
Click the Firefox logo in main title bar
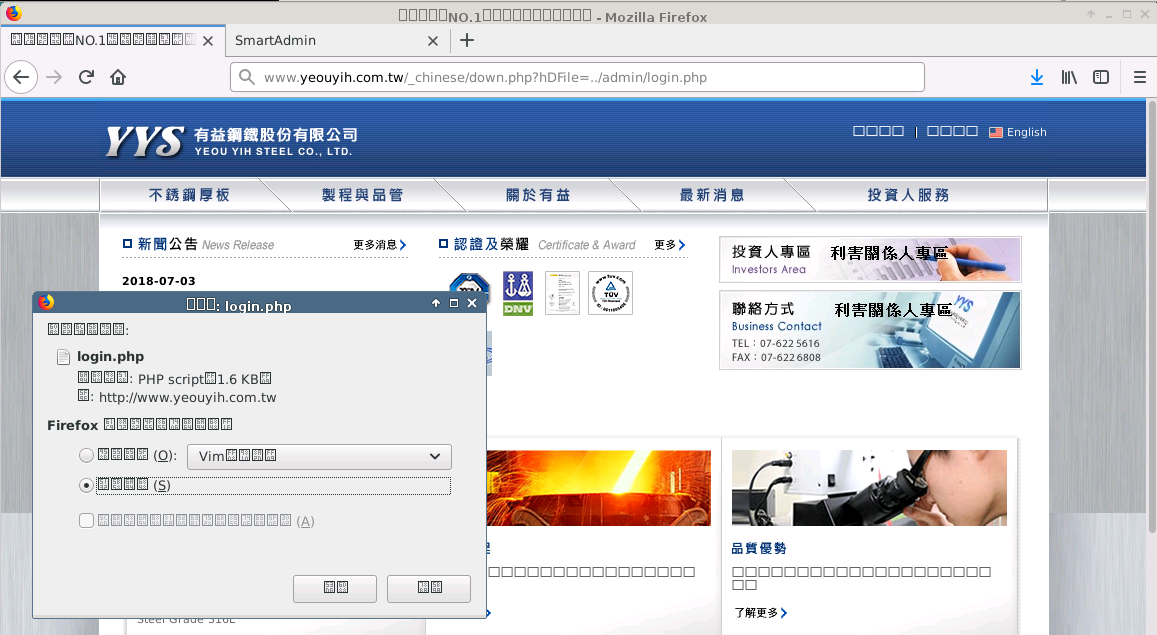[x=13, y=13]
